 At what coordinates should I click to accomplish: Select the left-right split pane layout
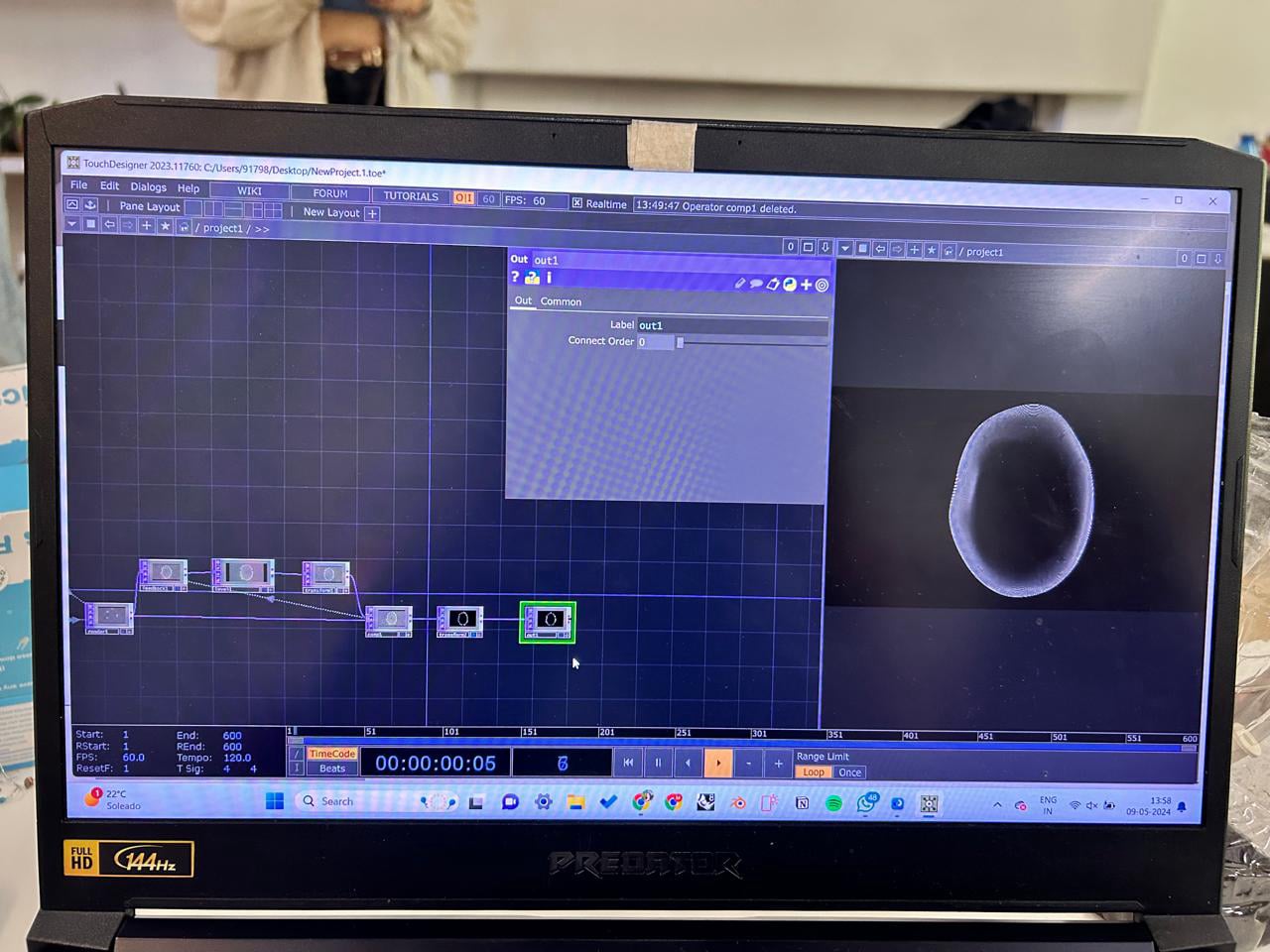pyautogui.click(x=213, y=209)
